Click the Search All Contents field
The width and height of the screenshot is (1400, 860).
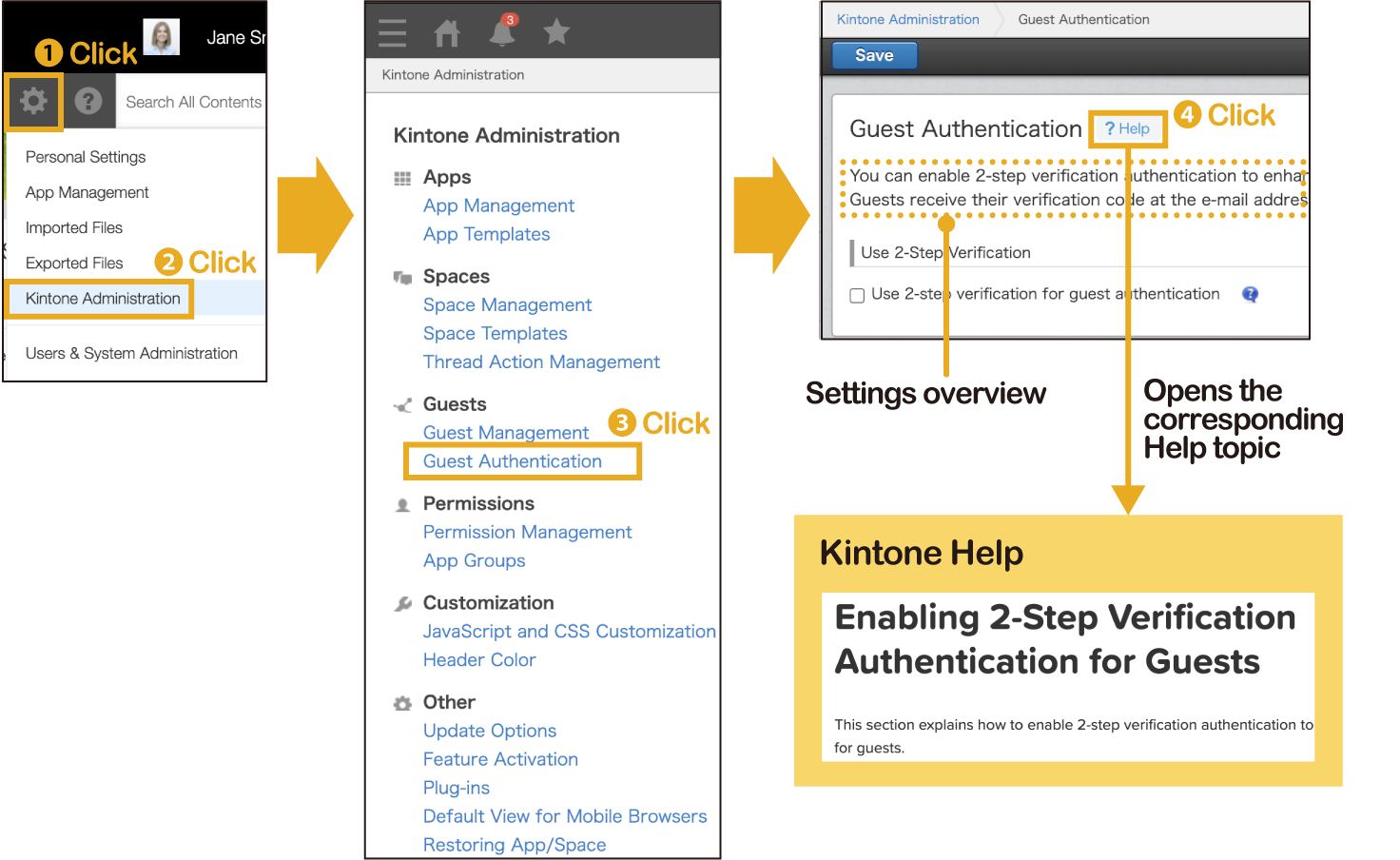[193, 102]
